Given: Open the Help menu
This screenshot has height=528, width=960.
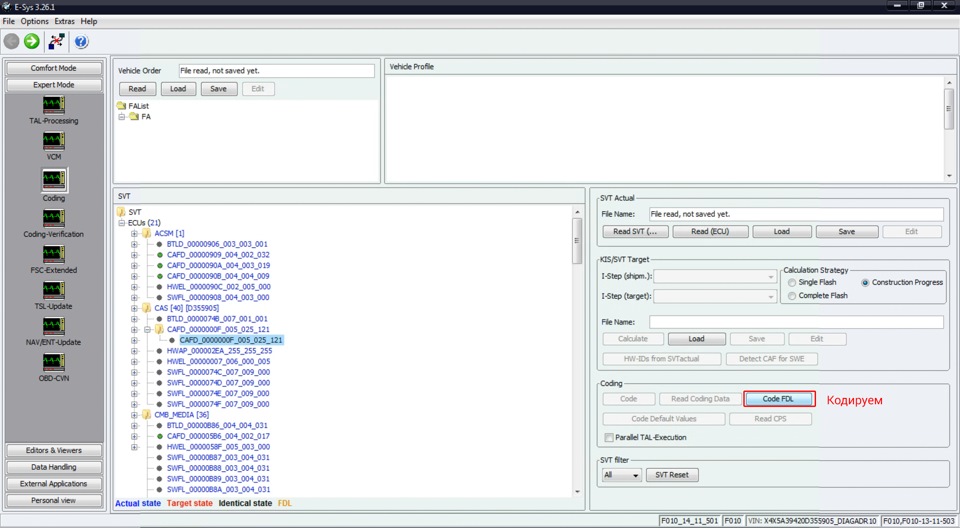Looking at the screenshot, I should (89, 21).
